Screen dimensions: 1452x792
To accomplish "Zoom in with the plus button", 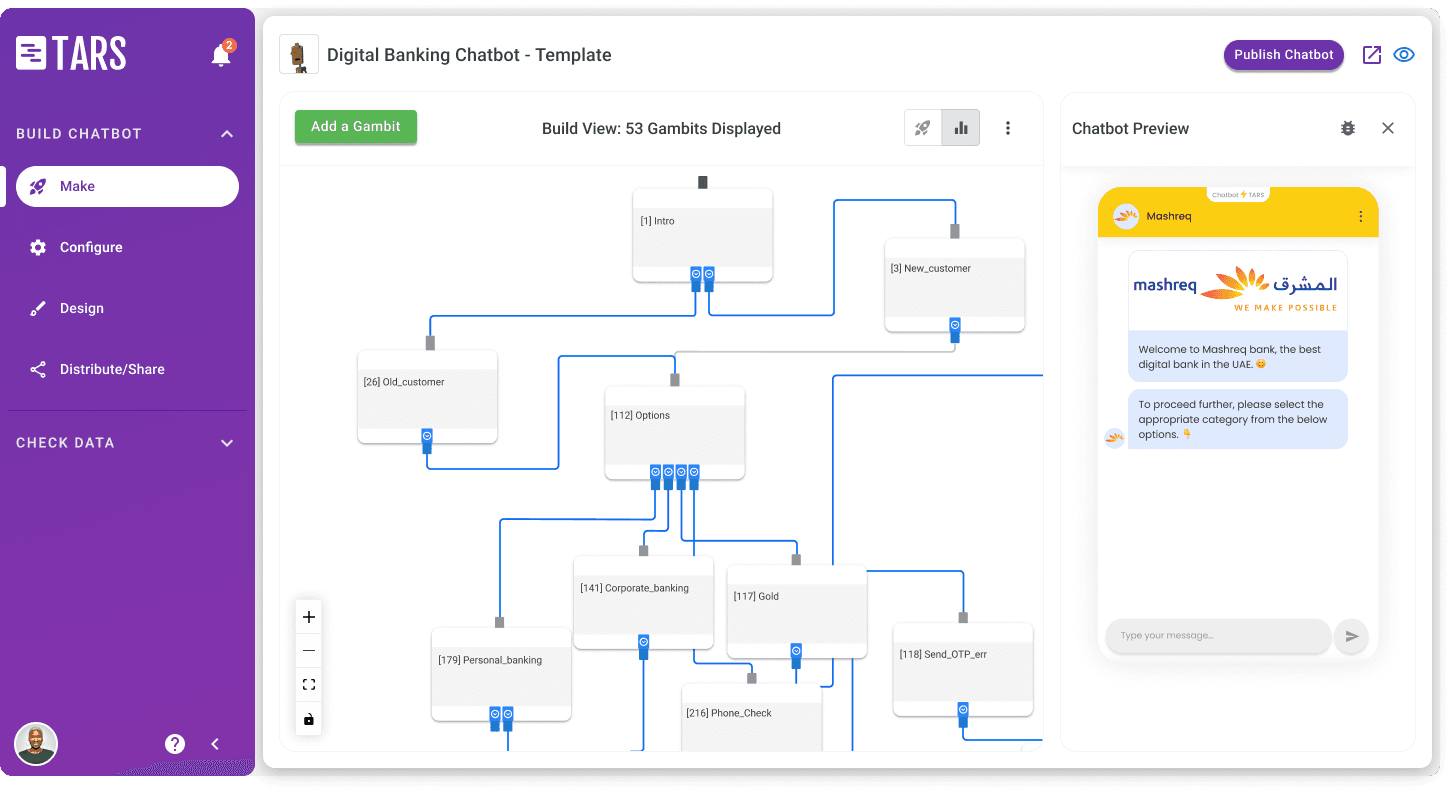I will pos(309,617).
